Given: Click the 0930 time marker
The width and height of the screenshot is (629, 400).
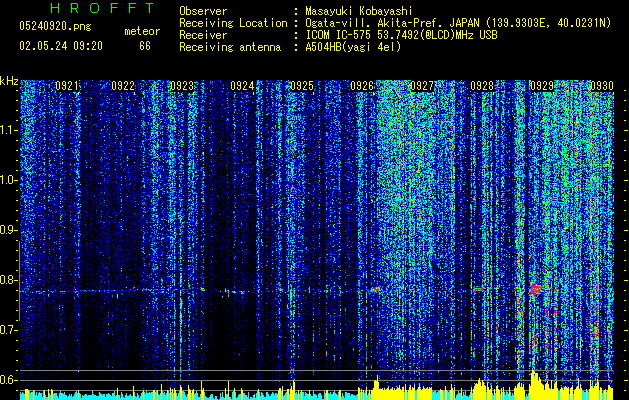Looking at the screenshot, I should (602, 86).
